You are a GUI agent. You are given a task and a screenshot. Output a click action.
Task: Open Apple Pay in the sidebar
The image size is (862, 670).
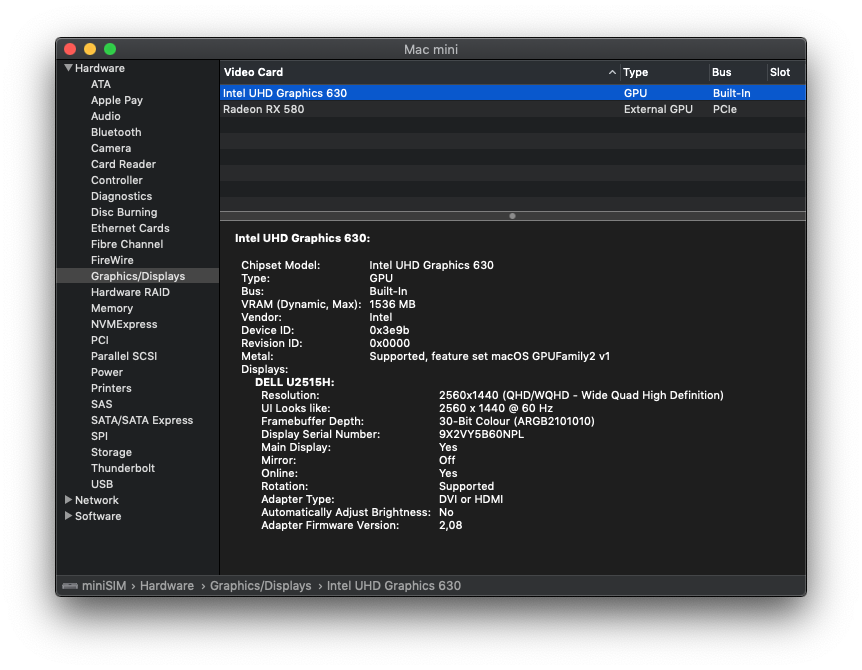tap(117, 100)
